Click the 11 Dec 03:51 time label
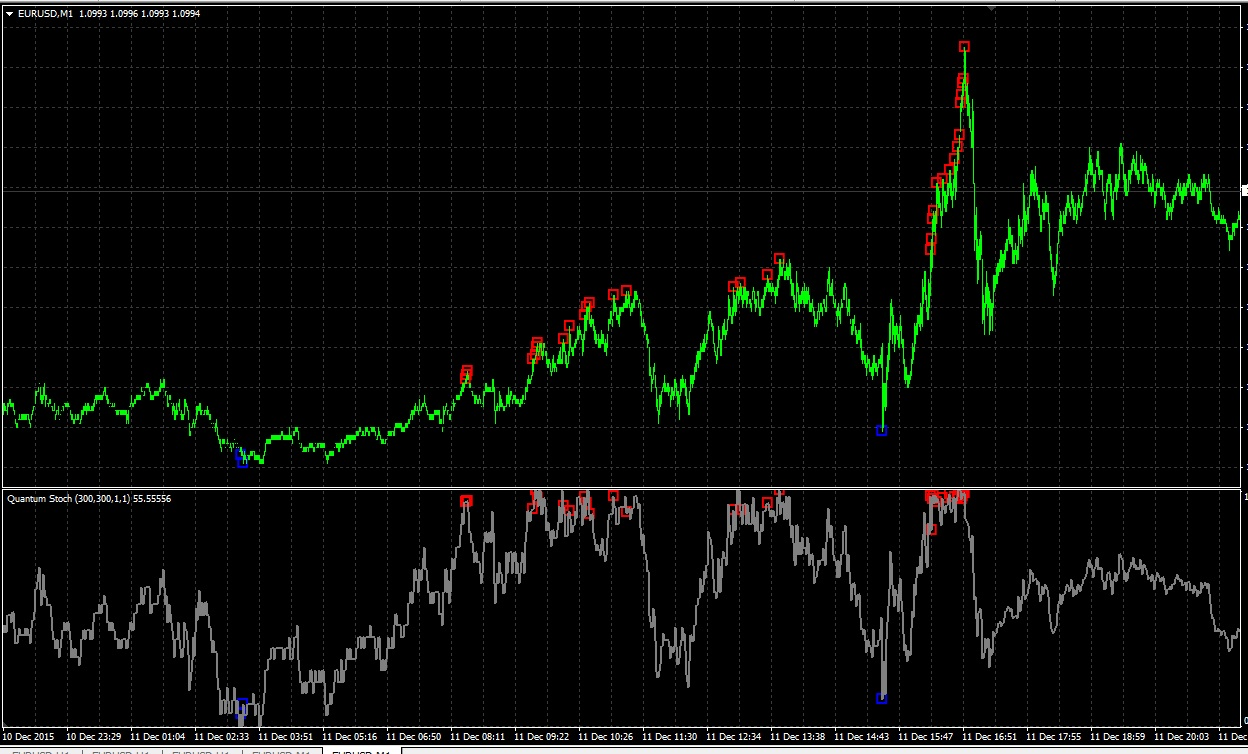This screenshot has height=754, width=1248. coord(286,736)
